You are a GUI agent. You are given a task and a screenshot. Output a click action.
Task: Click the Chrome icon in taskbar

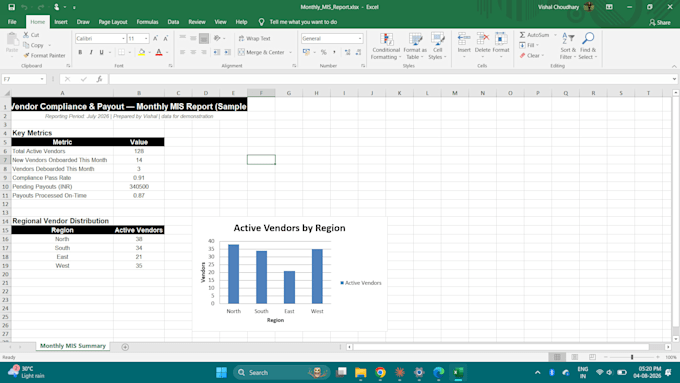coord(380,373)
